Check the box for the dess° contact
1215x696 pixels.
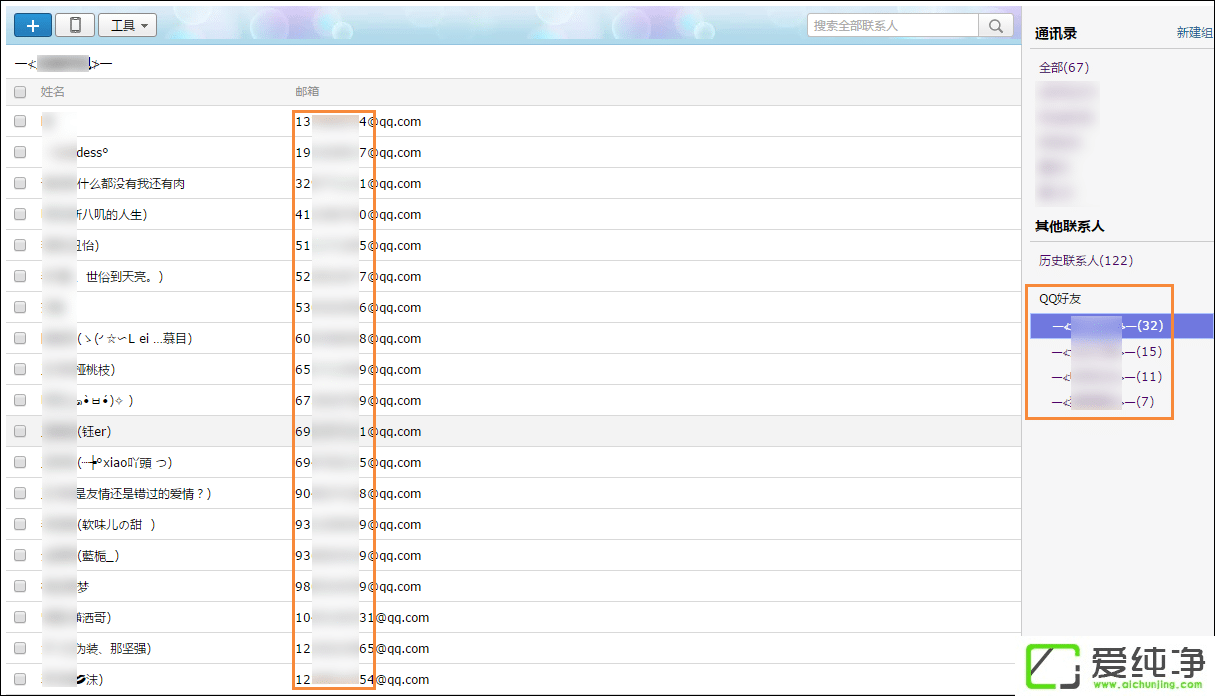(x=20, y=153)
